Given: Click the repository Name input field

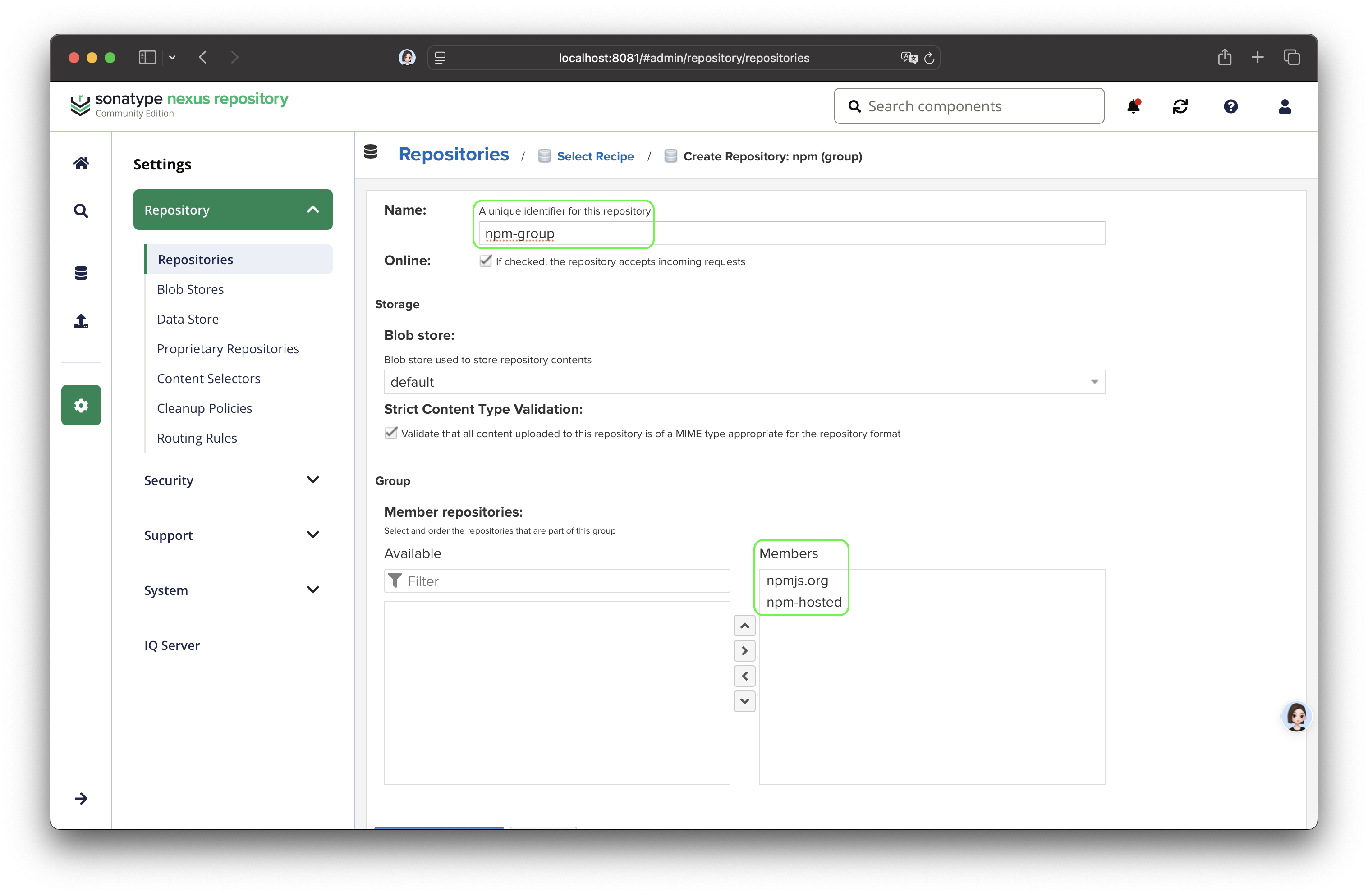Looking at the screenshot, I should tap(791, 233).
